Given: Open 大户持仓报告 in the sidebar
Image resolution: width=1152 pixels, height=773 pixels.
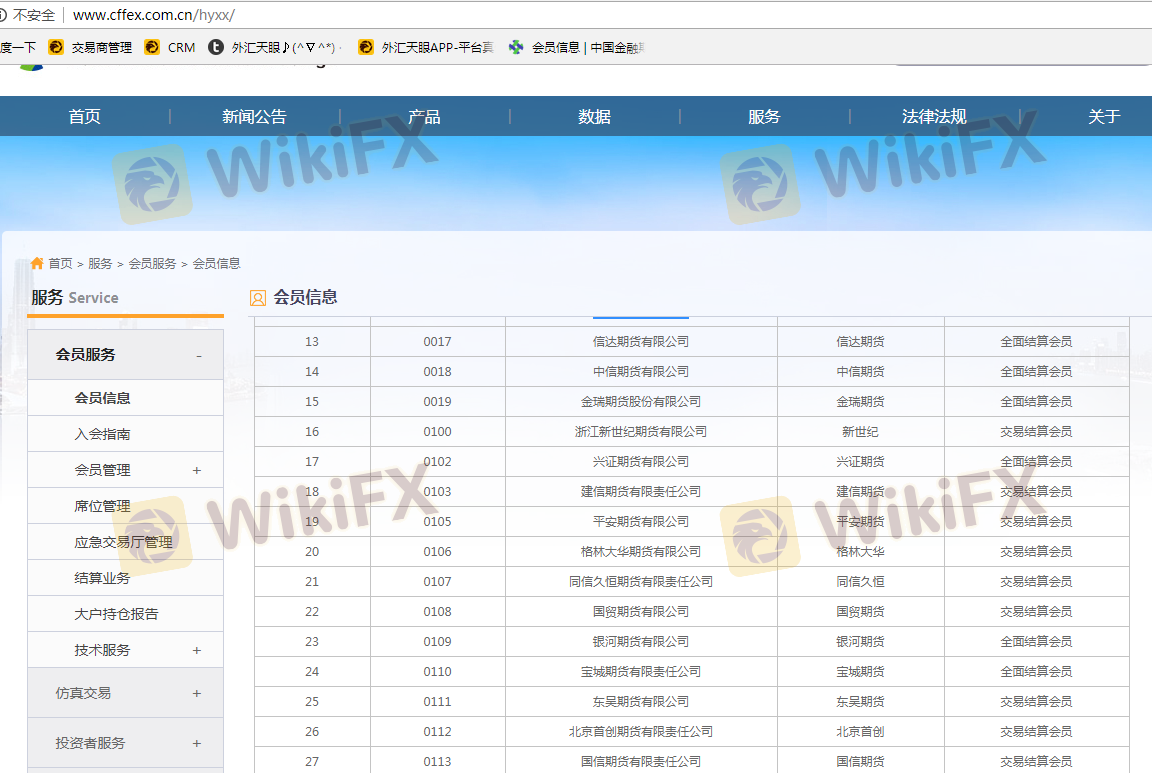Looking at the screenshot, I should coord(116,614).
